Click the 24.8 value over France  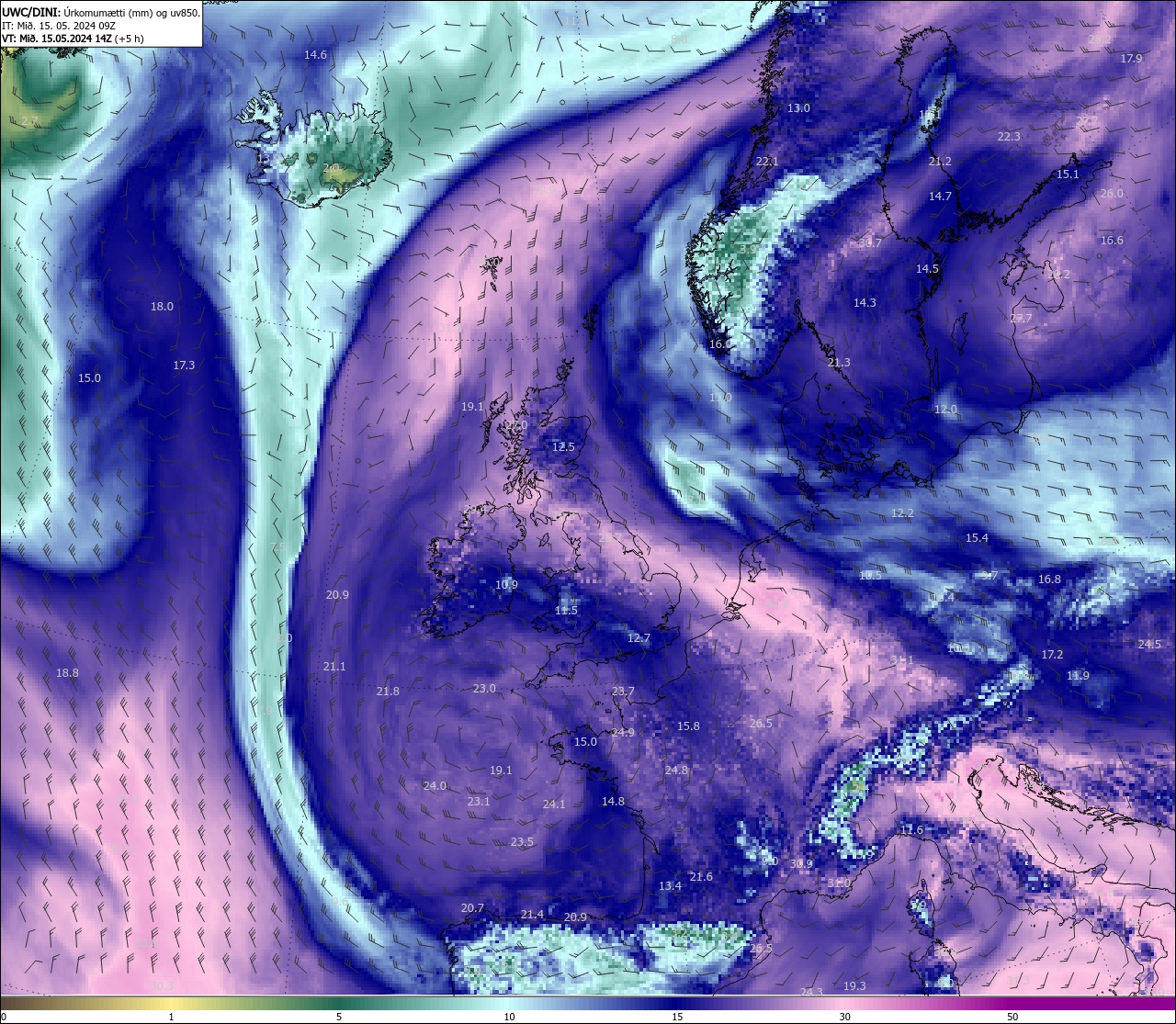(676, 771)
